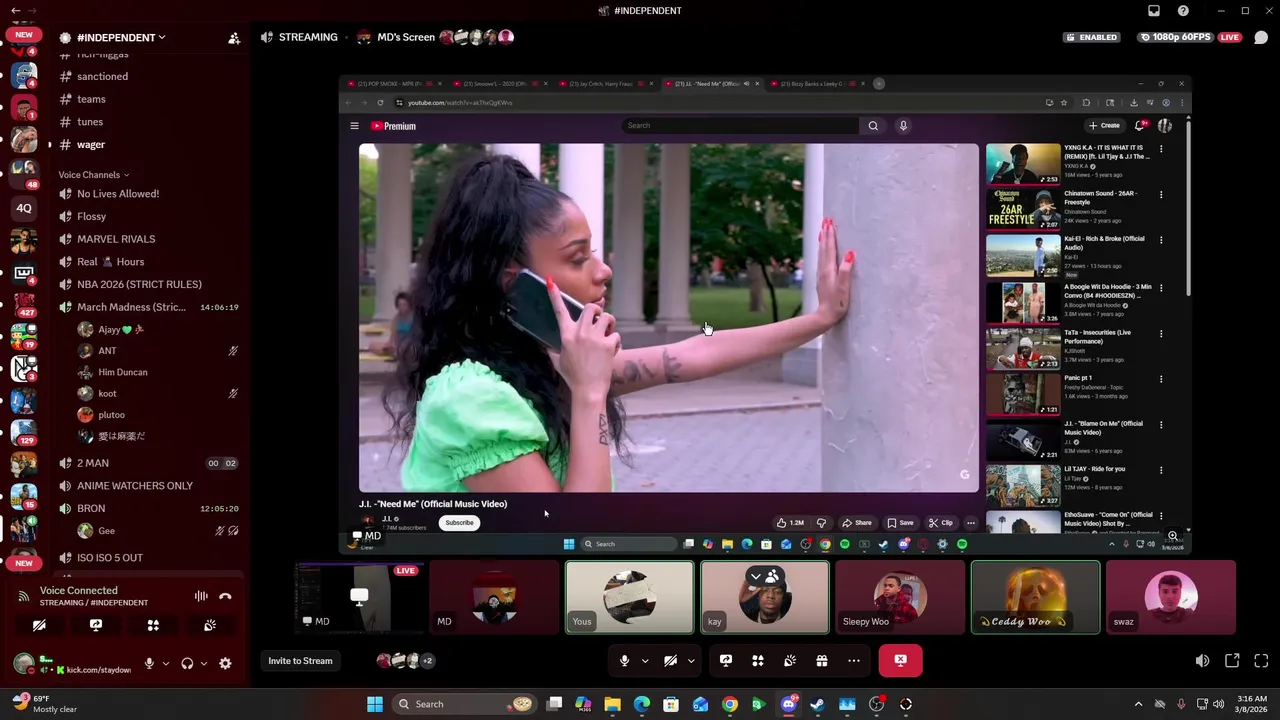Open soundboard icon in voice panel

(x=210, y=625)
